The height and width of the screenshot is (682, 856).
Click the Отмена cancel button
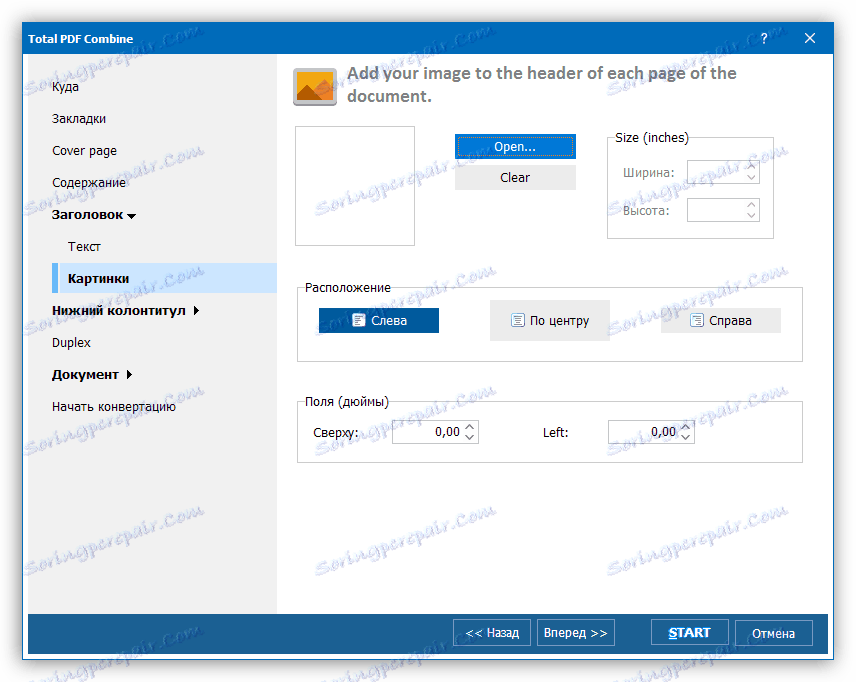coord(774,633)
